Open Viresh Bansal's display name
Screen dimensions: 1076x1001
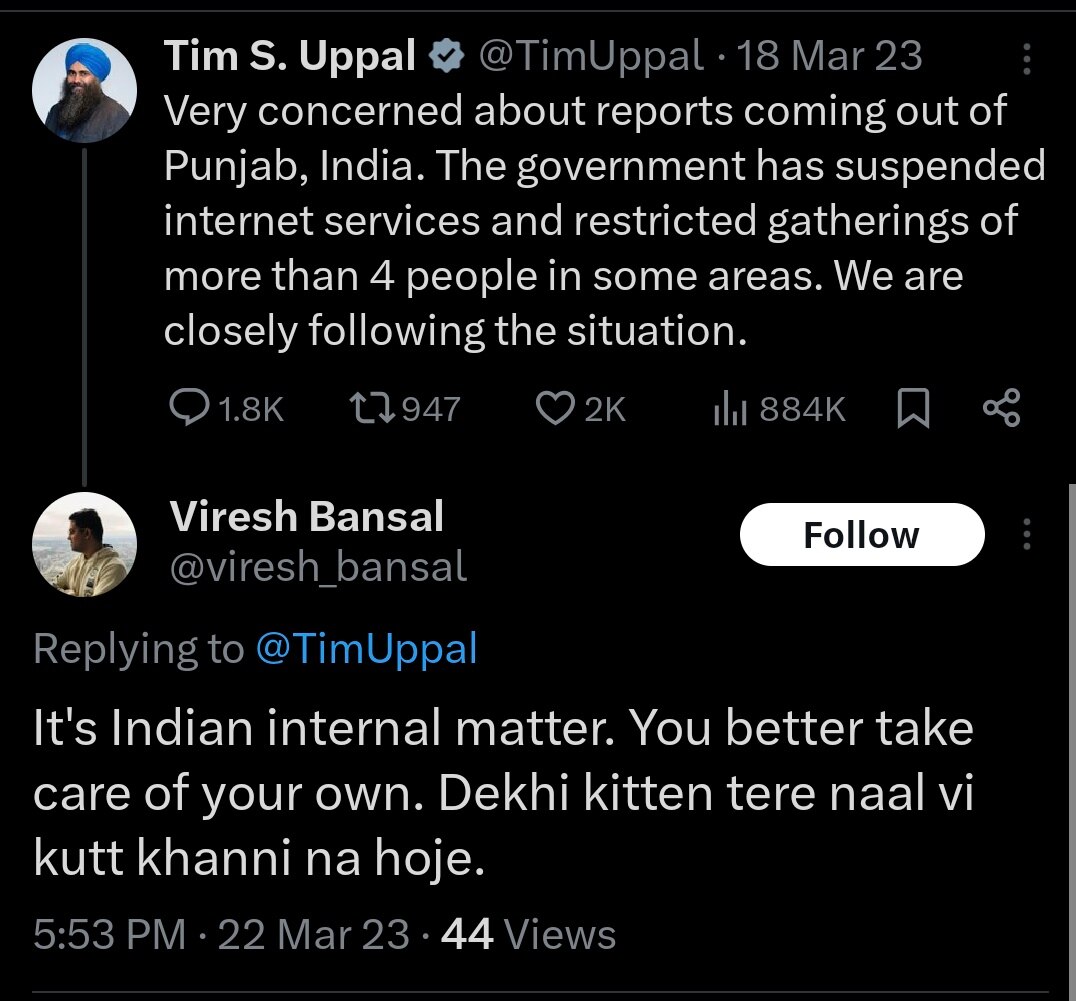coord(306,517)
